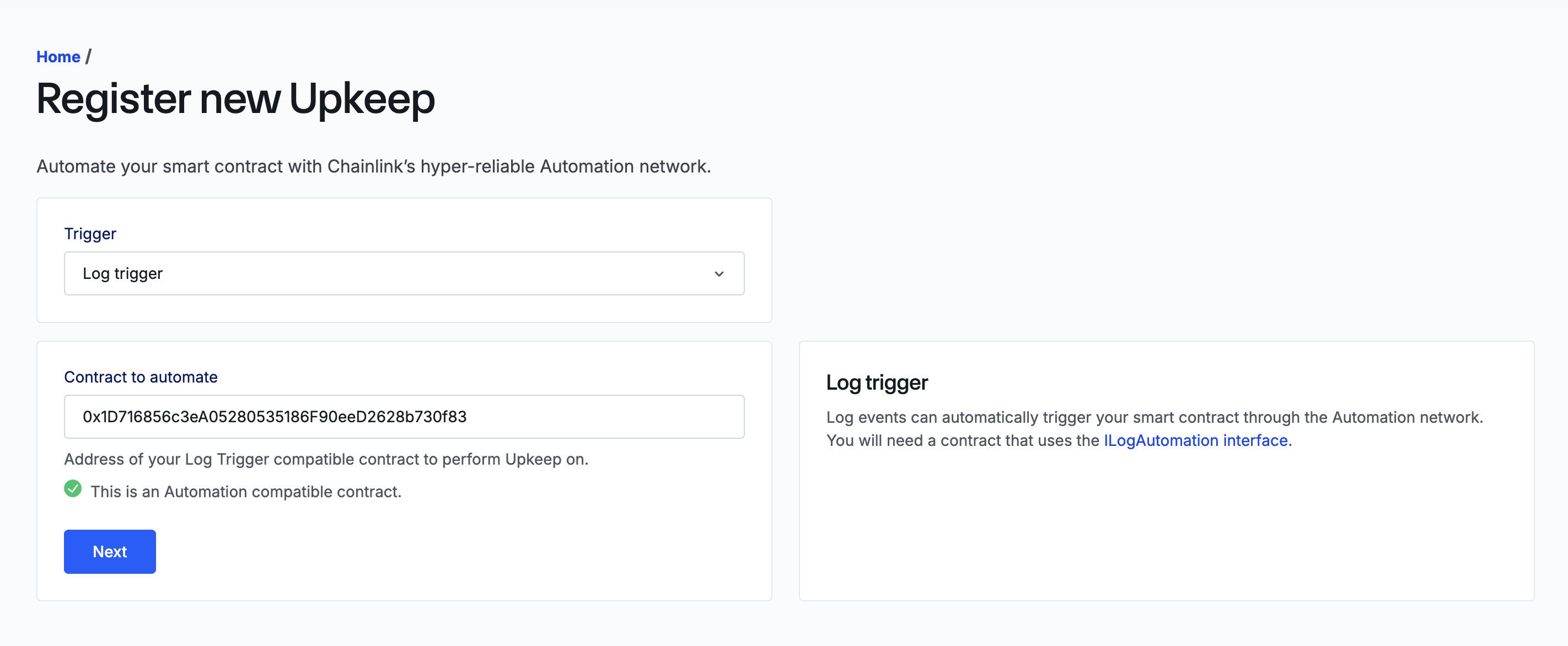The height and width of the screenshot is (646, 1568).
Task: Open the ILogAutomation interface link
Action: click(1195, 440)
